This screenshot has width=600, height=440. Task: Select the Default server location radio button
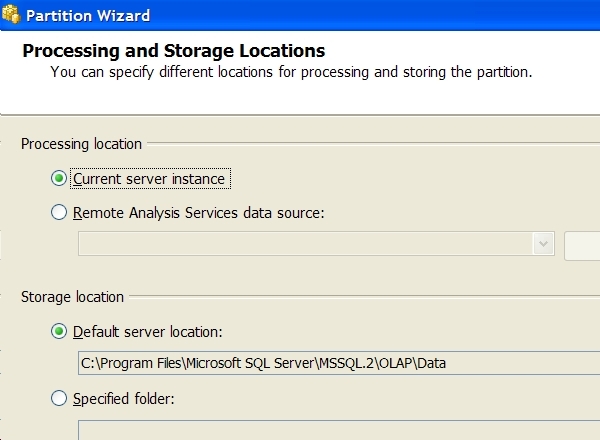59,331
